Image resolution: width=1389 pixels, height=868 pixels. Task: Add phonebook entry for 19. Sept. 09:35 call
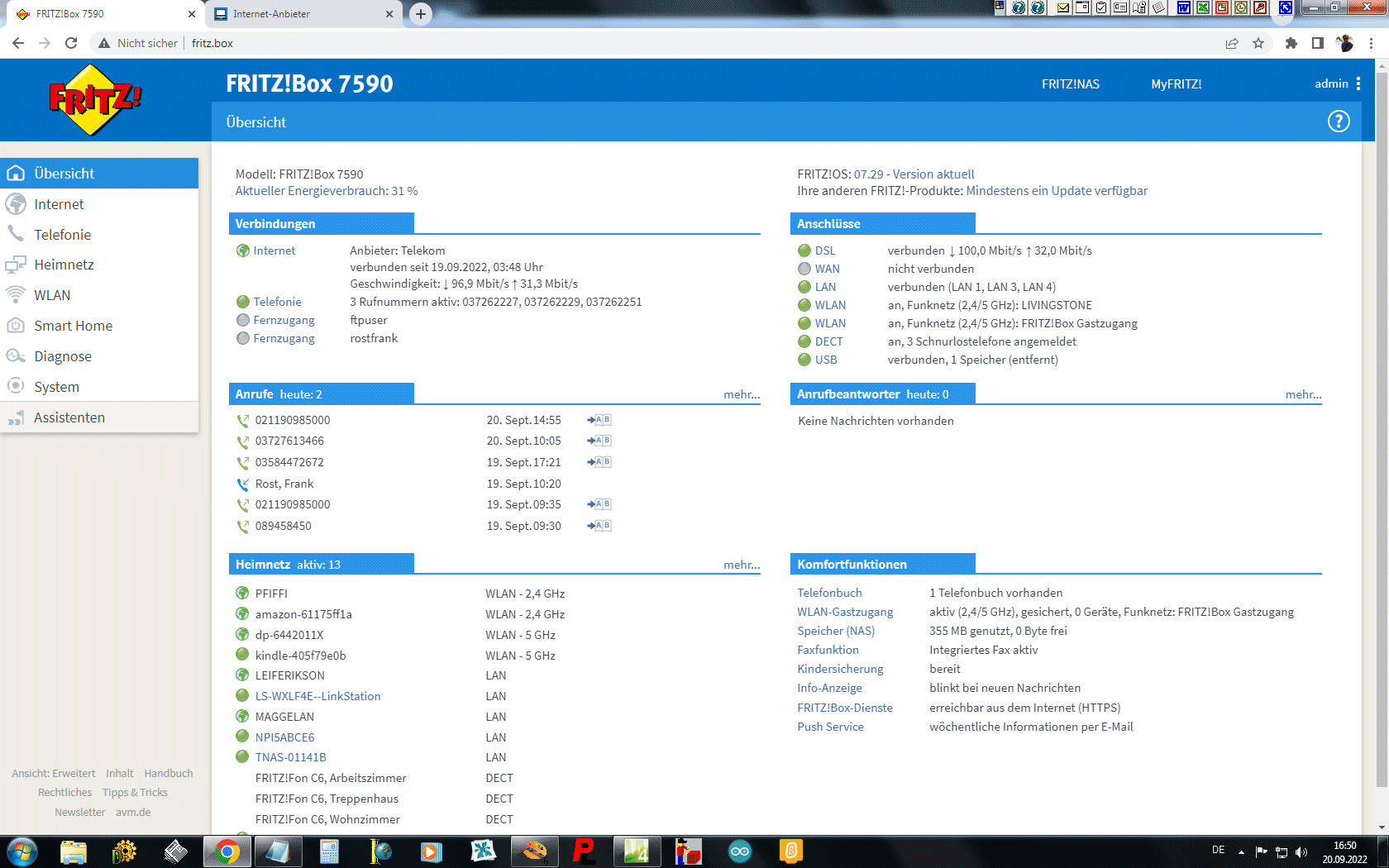point(599,504)
